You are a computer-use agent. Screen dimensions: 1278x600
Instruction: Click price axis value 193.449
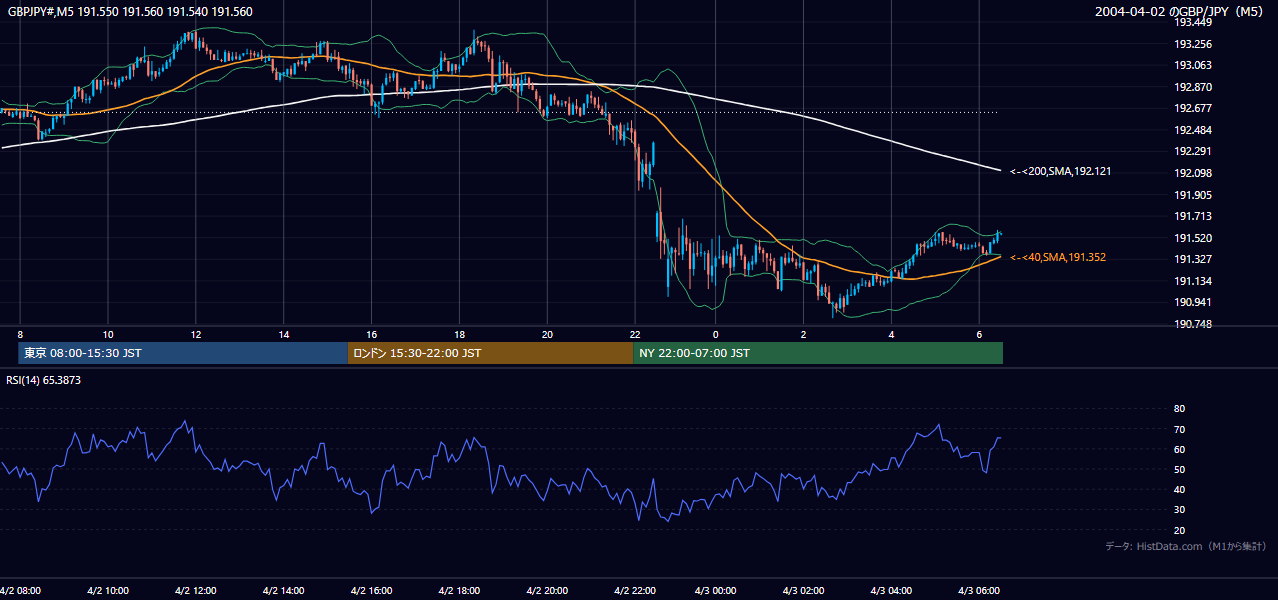coord(1192,22)
